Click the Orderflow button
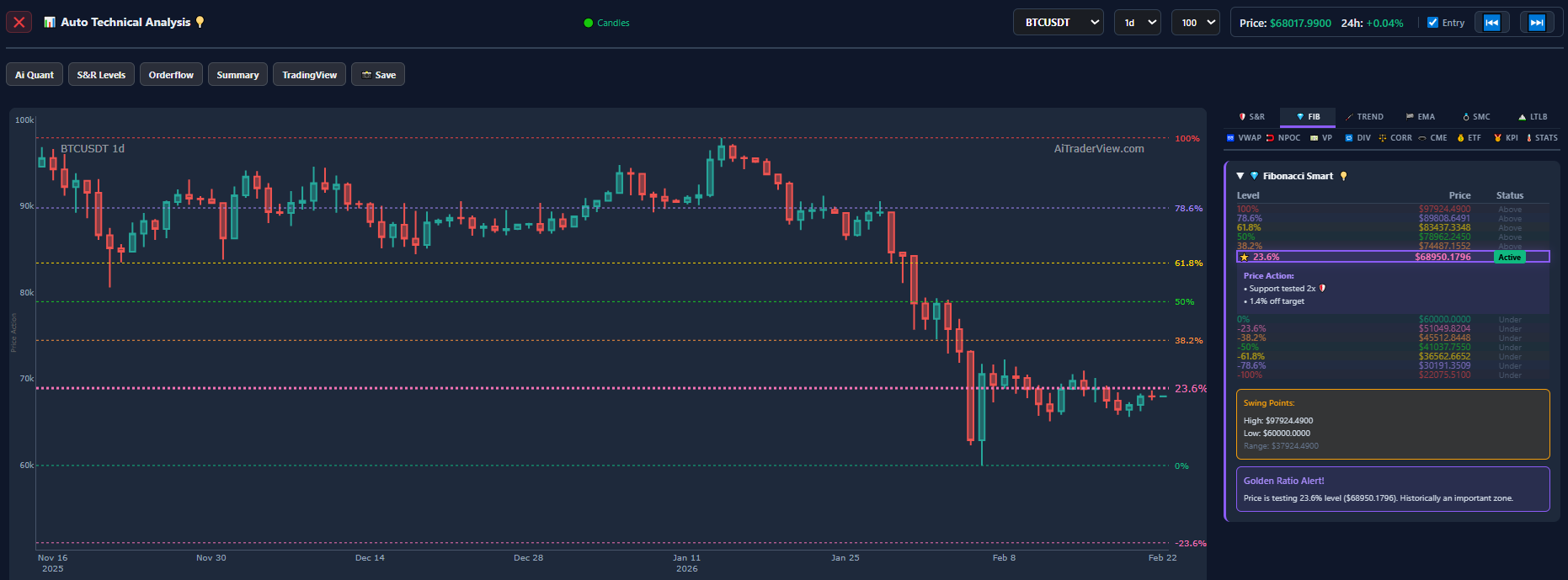Screen dimensions: 1568x580 coord(171,75)
